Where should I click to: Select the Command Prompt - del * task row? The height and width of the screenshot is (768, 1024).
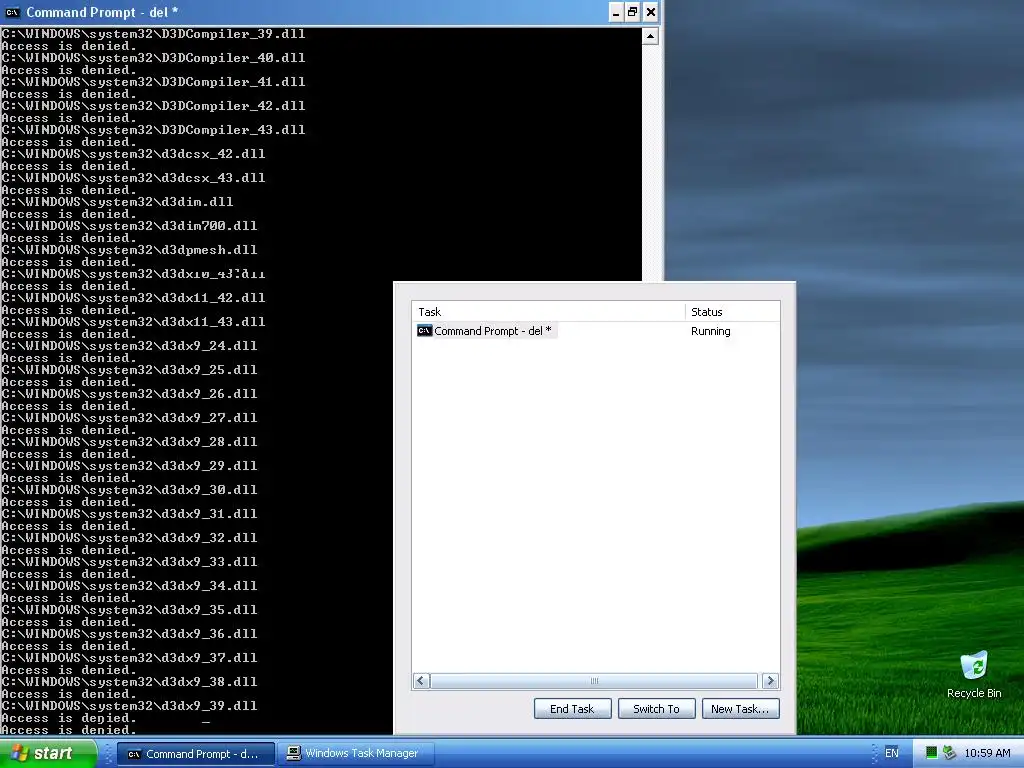[595, 331]
